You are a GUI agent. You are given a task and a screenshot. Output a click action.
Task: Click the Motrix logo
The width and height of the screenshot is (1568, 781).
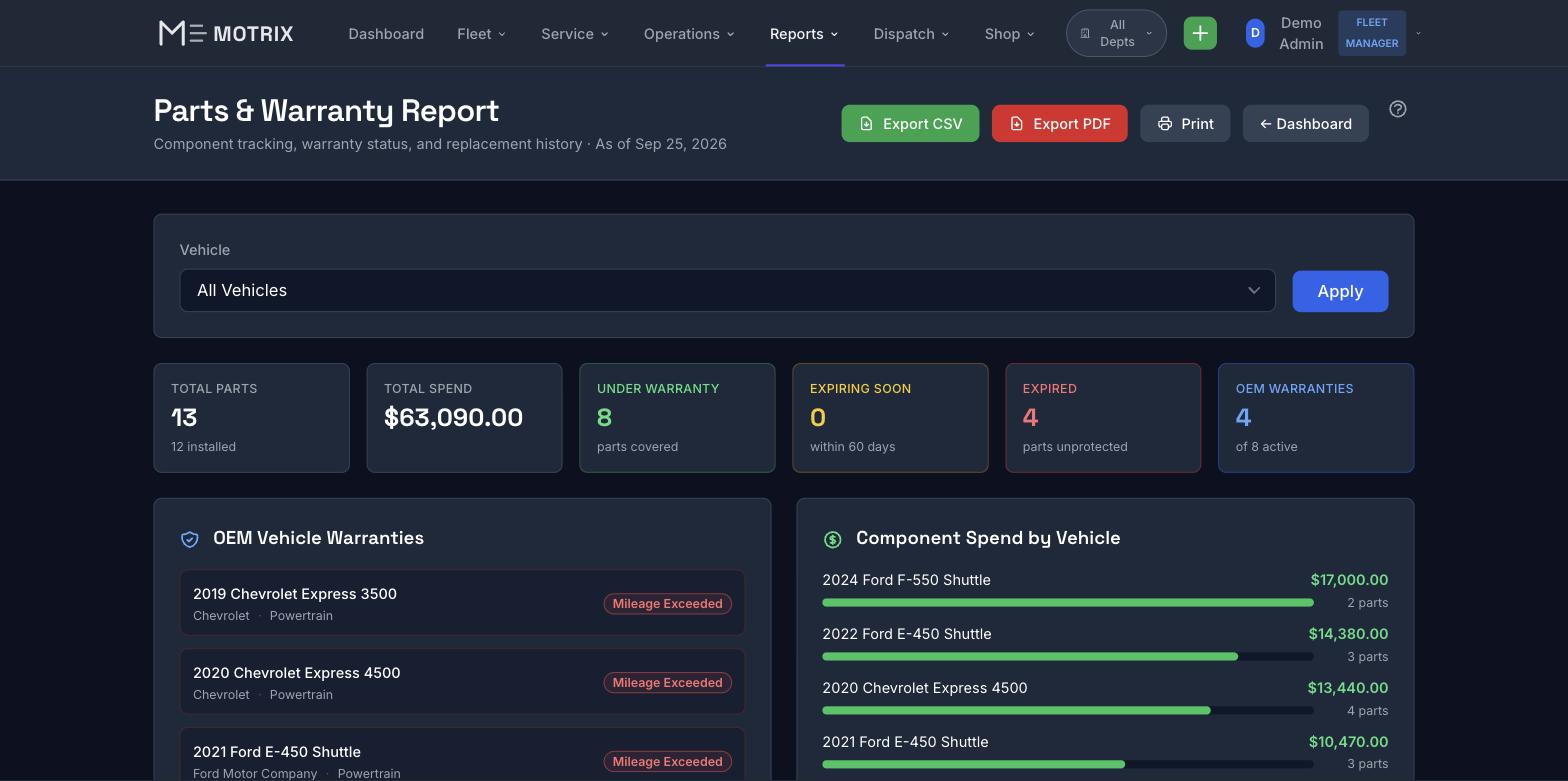click(226, 33)
